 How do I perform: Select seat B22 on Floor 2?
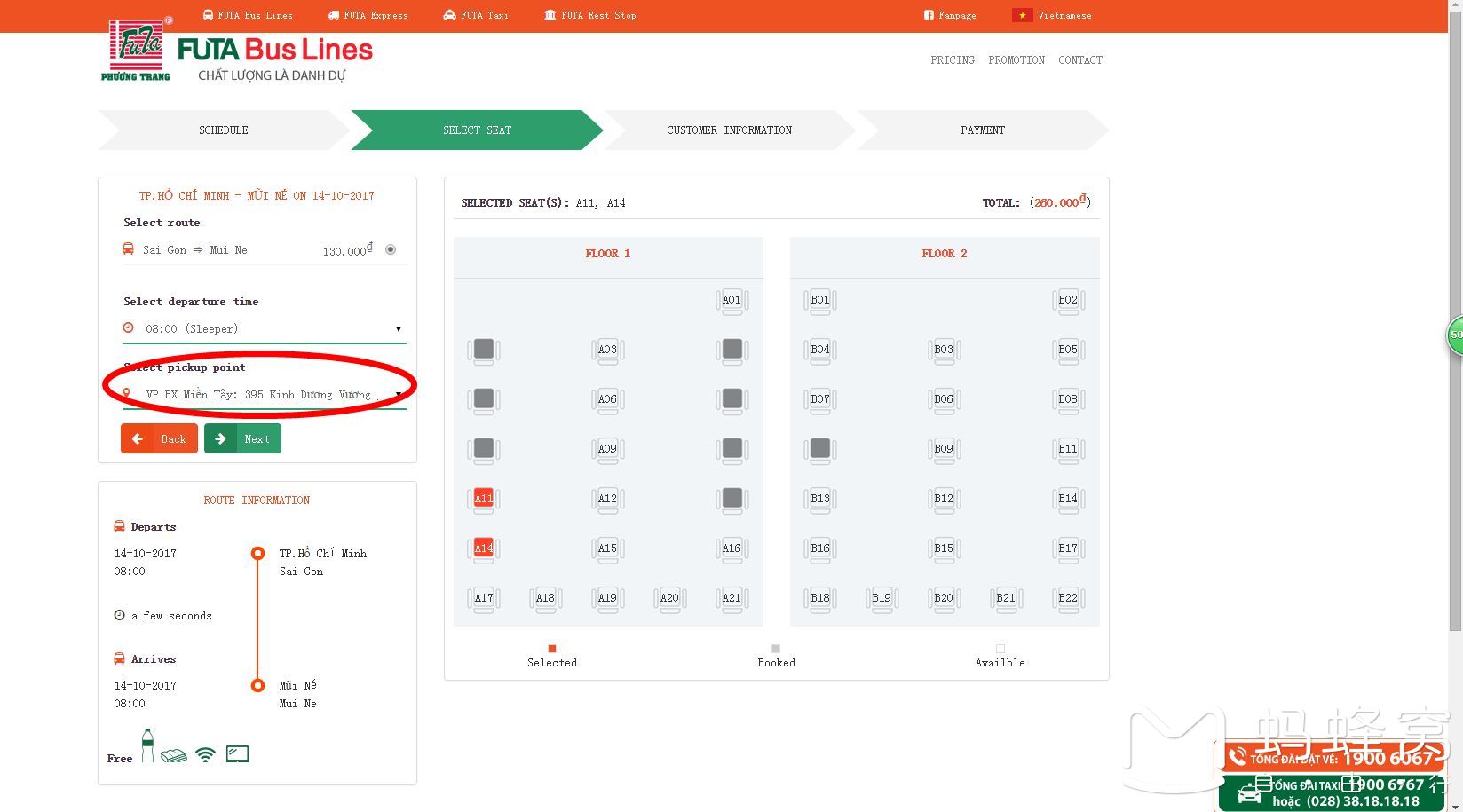(x=1068, y=598)
